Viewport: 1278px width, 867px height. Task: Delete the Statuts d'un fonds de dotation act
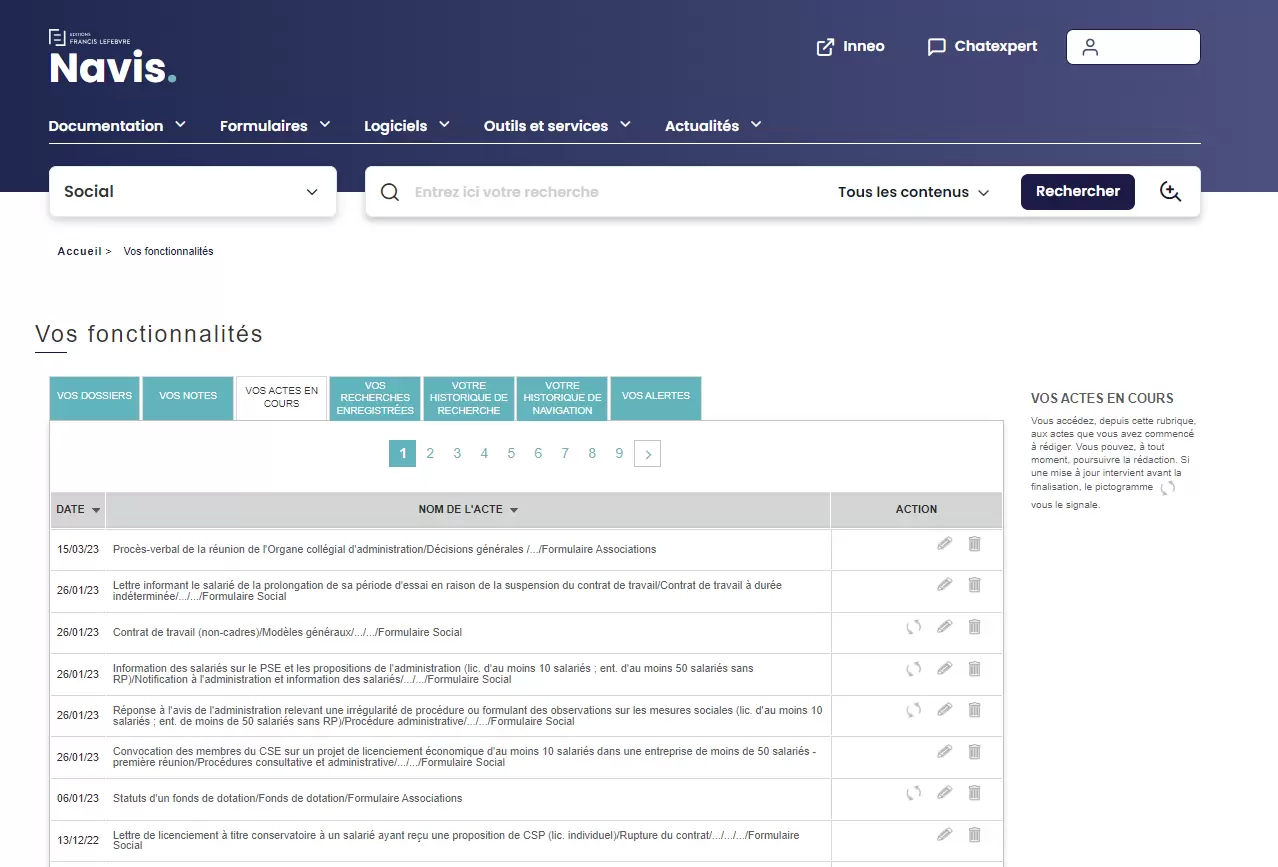click(x=974, y=793)
